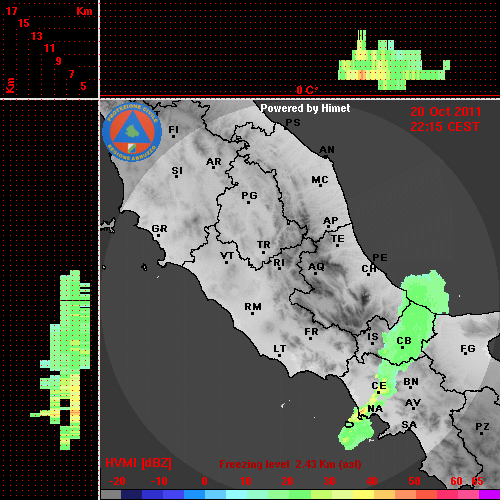The height and width of the screenshot is (500, 500).
Task: Click the '65' dBZ scale value
Action: (477, 481)
